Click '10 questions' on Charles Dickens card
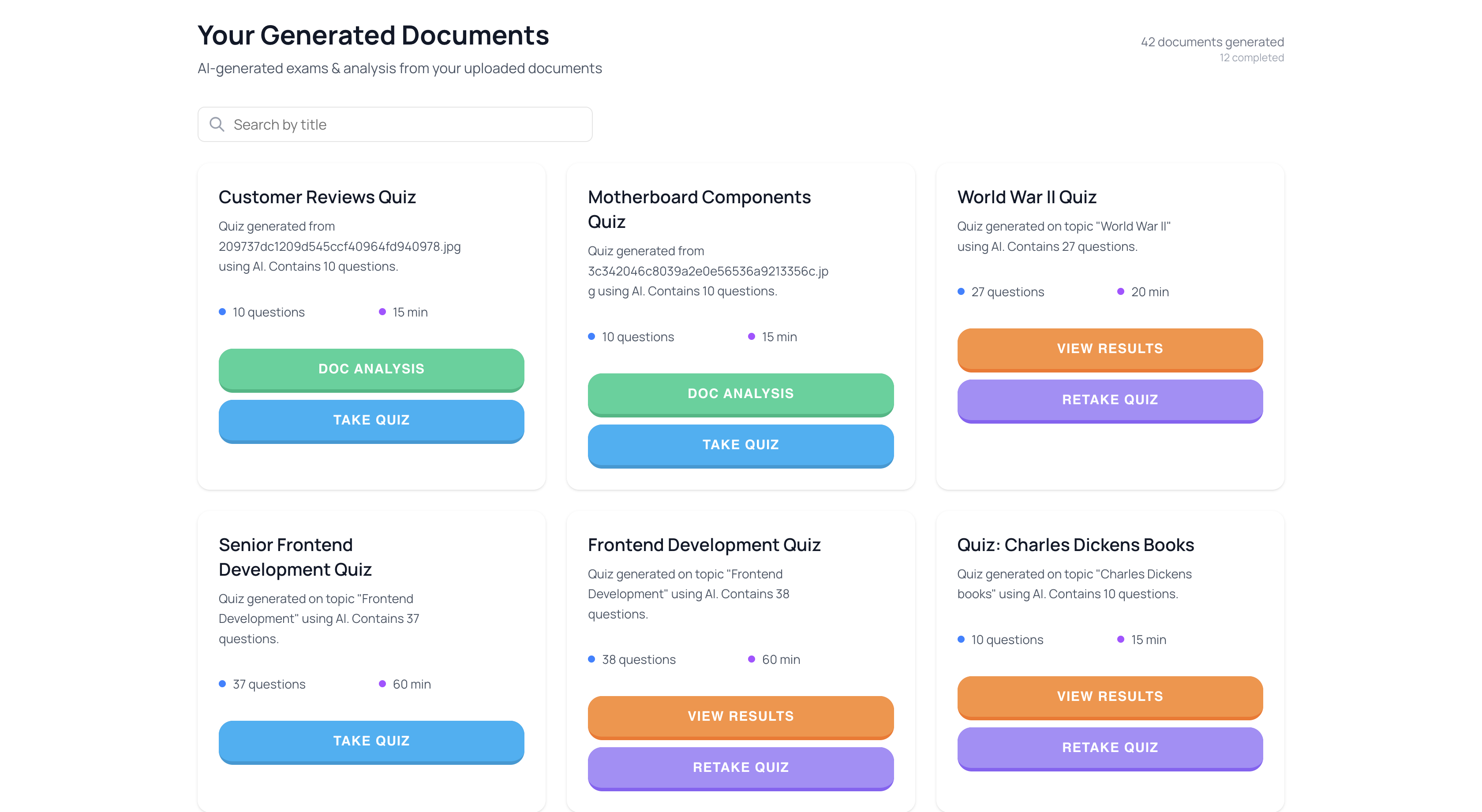This screenshot has height=812, width=1482. click(x=1007, y=640)
